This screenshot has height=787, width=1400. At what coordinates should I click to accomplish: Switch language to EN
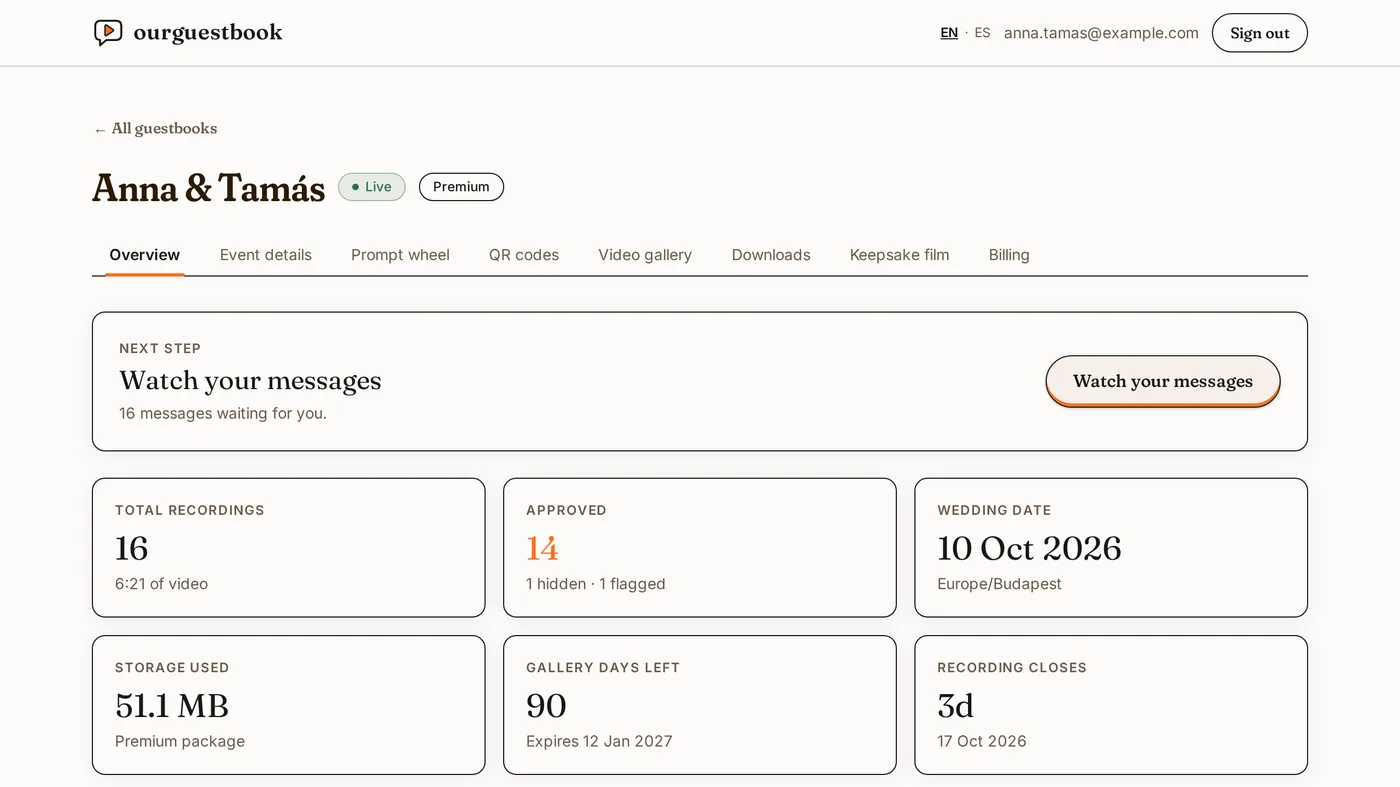[949, 33]
